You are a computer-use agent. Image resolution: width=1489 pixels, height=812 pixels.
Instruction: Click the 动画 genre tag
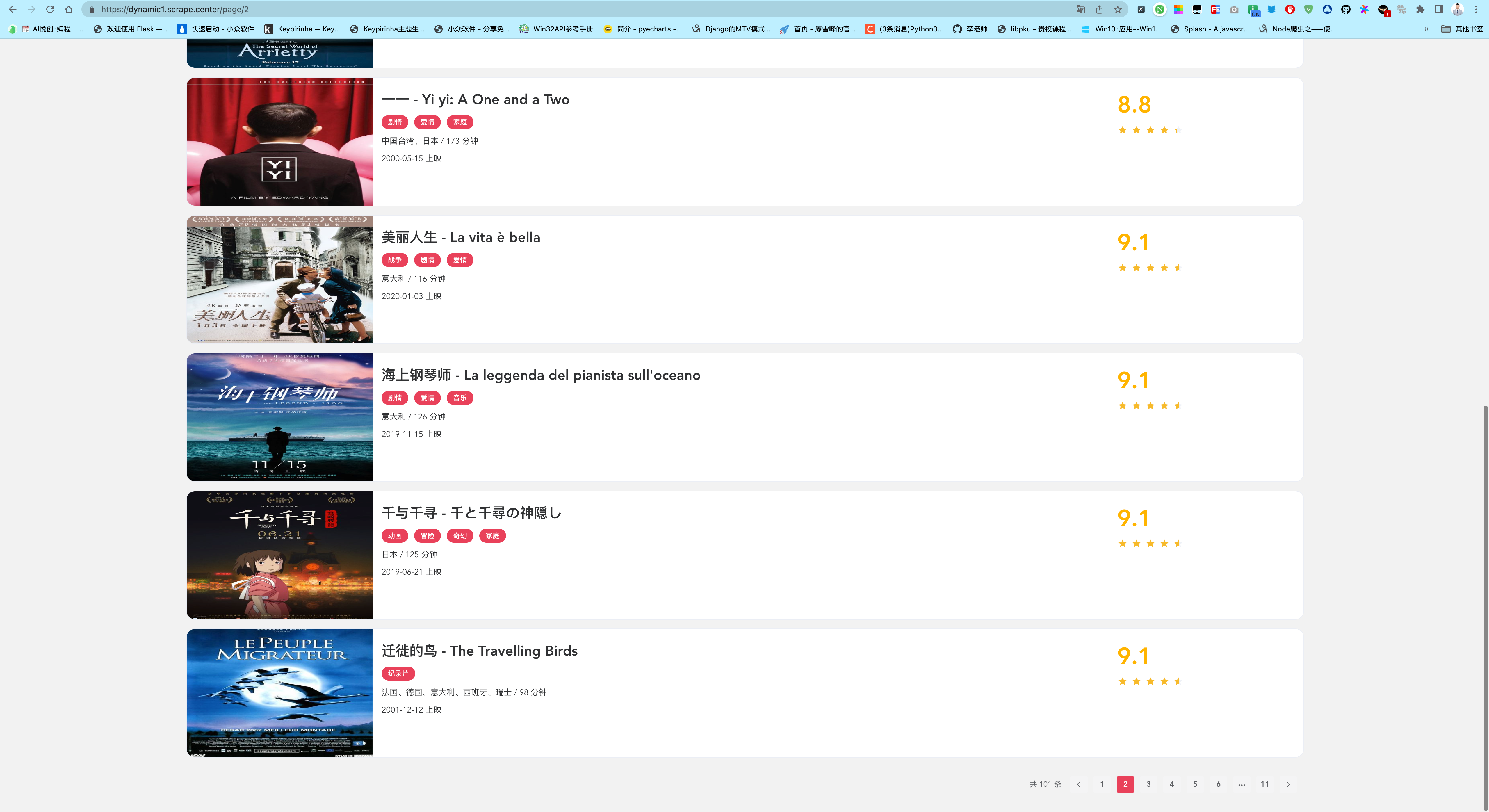[395, 536]
